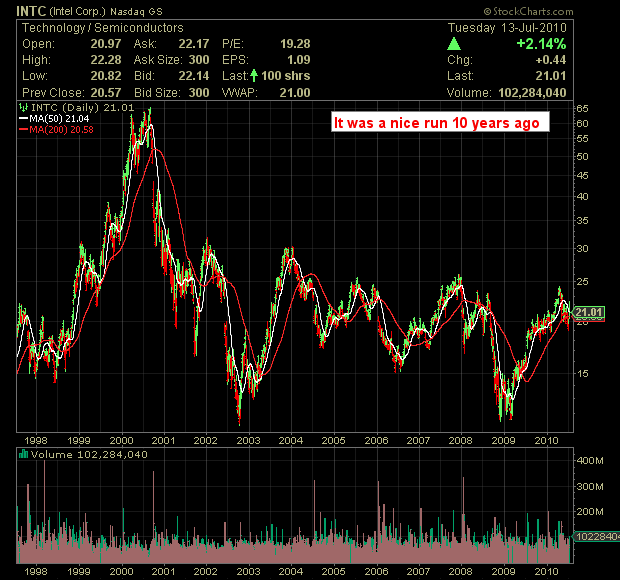Select the Chg value +0.44
The height and width of the screenshot is (580, 620).
pos(551,60)
